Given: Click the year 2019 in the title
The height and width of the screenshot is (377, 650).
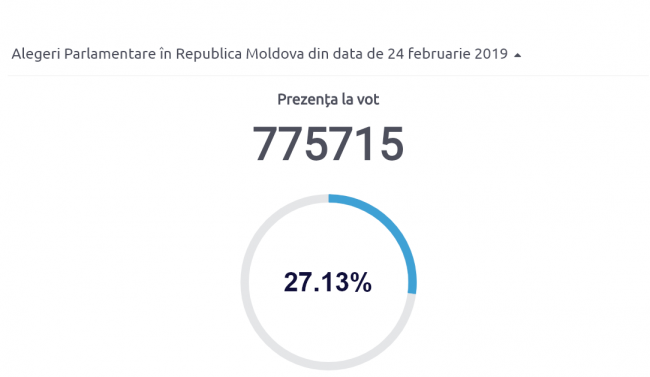Looking at the screenshot, I should 491,54.
